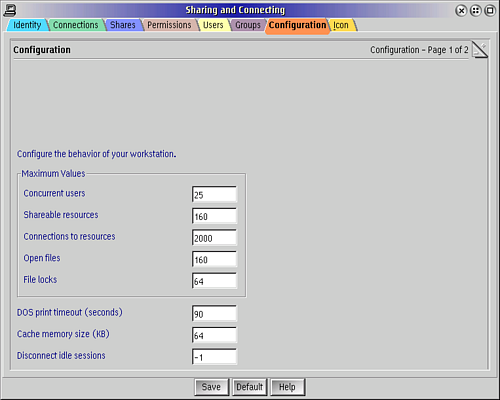Viewport: 500px width, 400px height.
Task: Click the maximize window icon
Action: click(x=490, y=11)
